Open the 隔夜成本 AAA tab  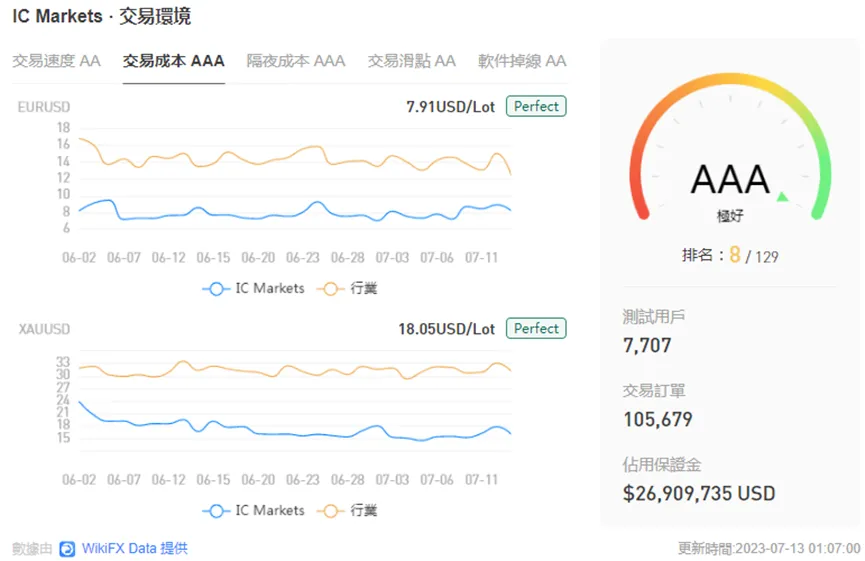tap(296, 61)
